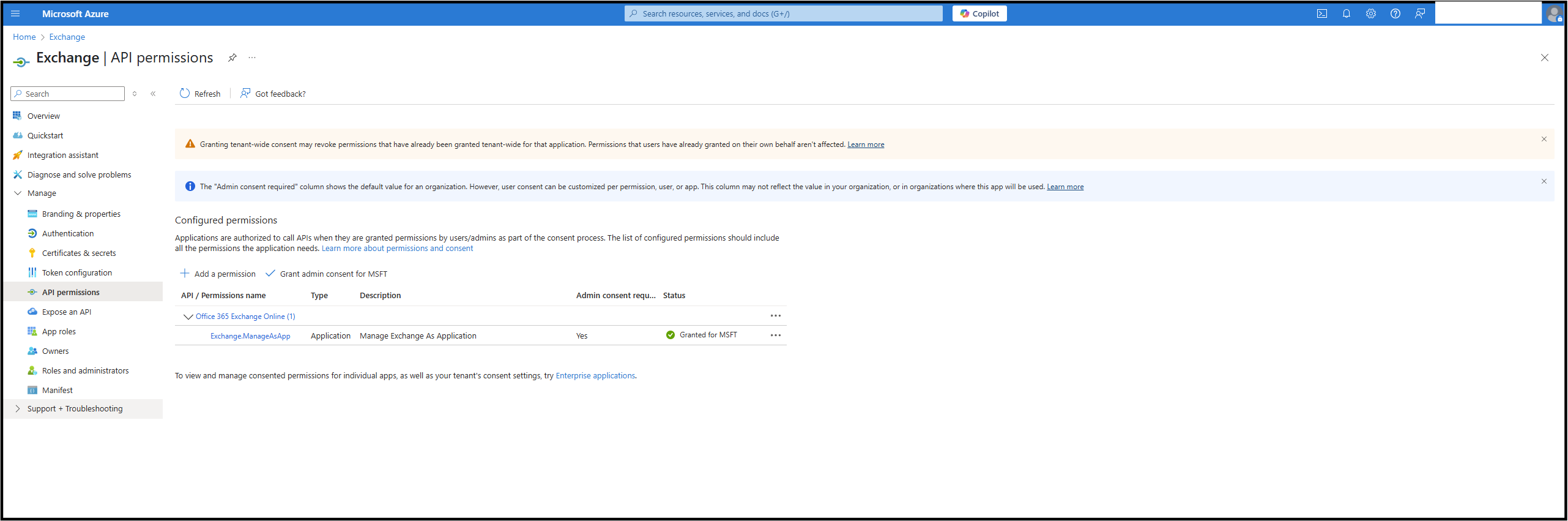Click Add a permission
This screenshot has width=1568, height=521.
(x=218, y=274)
